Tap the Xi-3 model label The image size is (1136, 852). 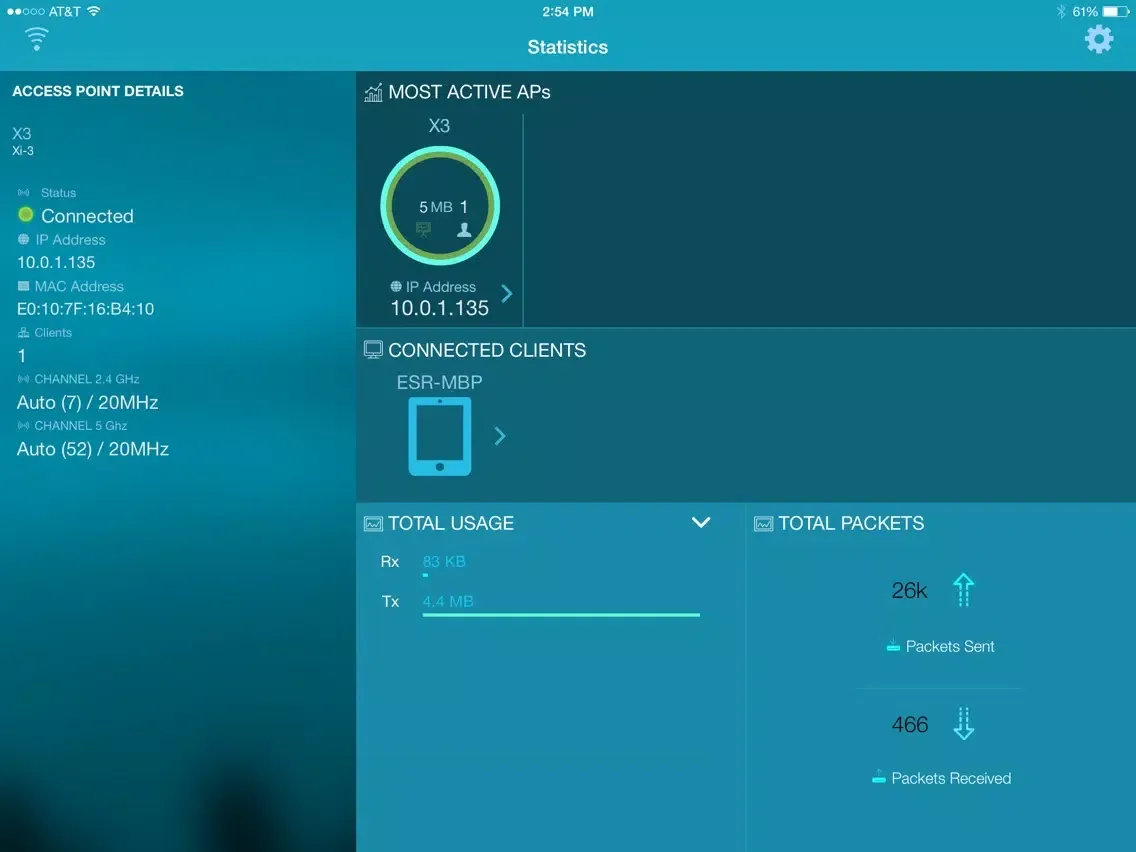pyautogui.click(x=22, y=151)
